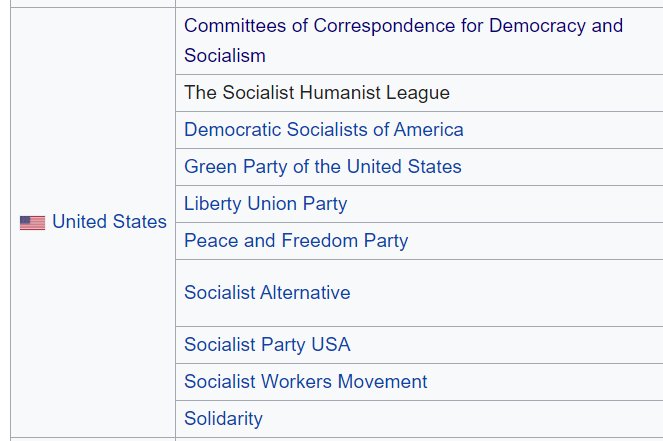
Task: Click empty space beside Socialist Party USA
Action: (500, 345)
